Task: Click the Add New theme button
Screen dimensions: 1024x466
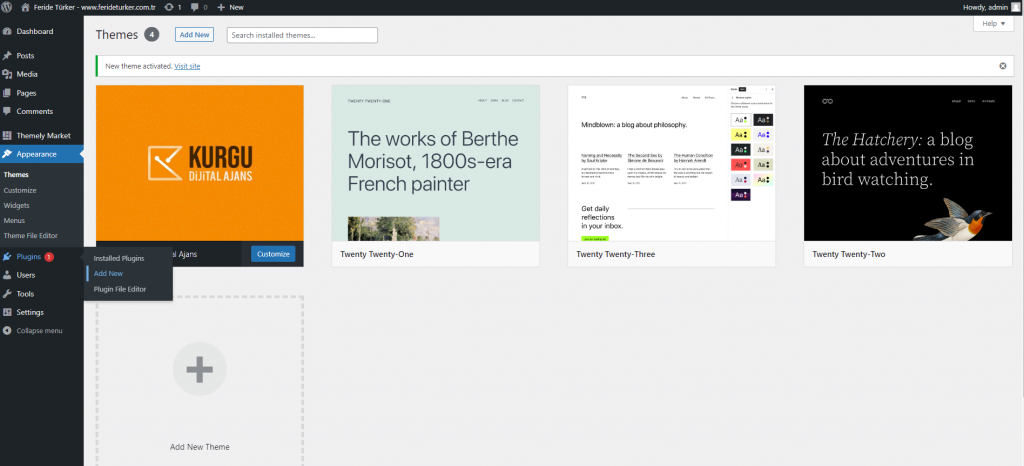Action: pyautogui.click(x=195, y=35)
